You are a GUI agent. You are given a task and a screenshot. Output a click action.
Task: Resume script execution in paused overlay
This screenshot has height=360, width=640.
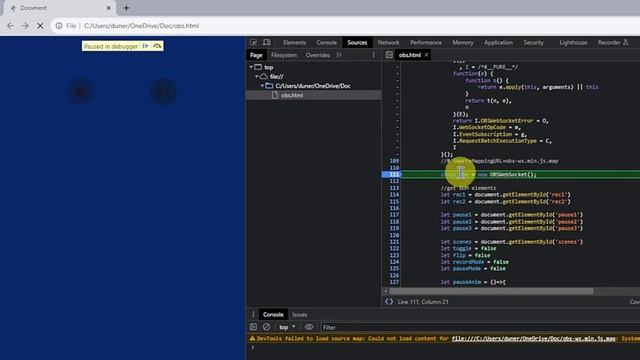pyautogui.click(x=145, y=46)
